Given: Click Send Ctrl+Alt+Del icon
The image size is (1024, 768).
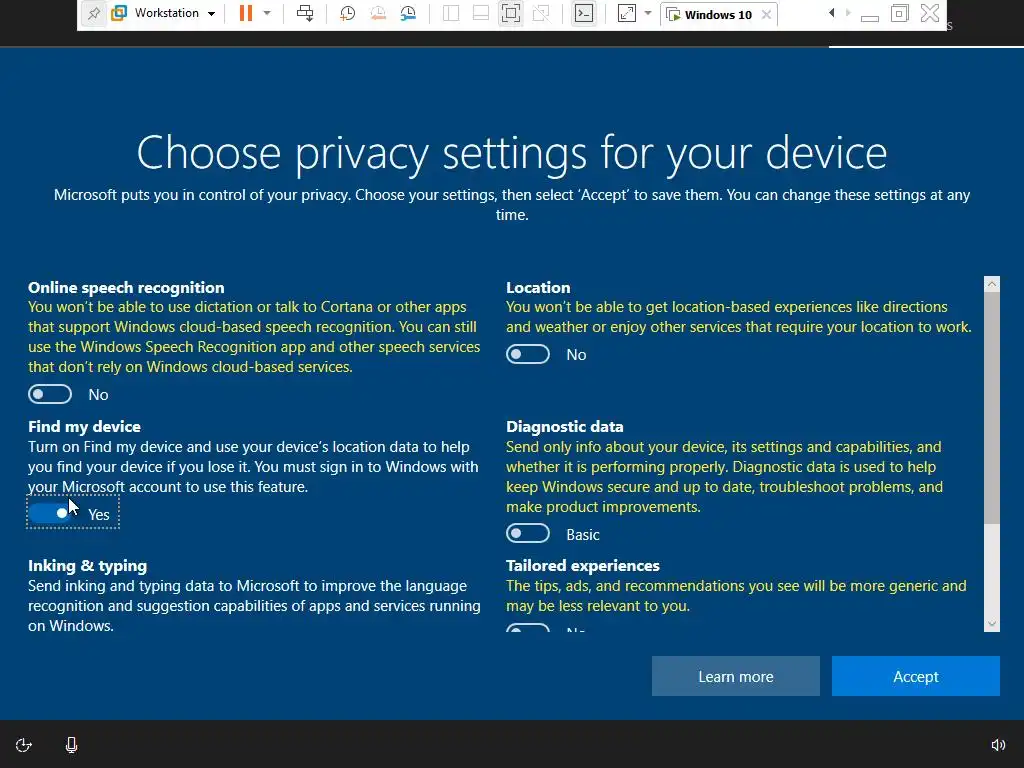Looking at the screenshot, I should point(305,13).
